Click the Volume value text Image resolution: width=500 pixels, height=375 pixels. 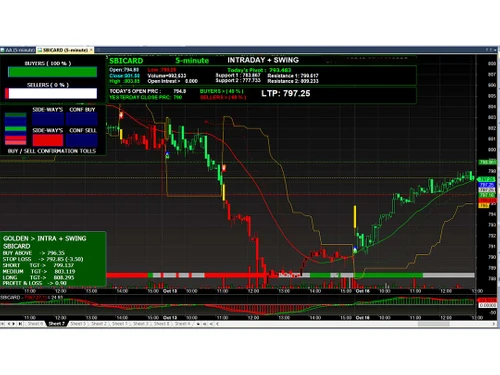coord(167,76)
